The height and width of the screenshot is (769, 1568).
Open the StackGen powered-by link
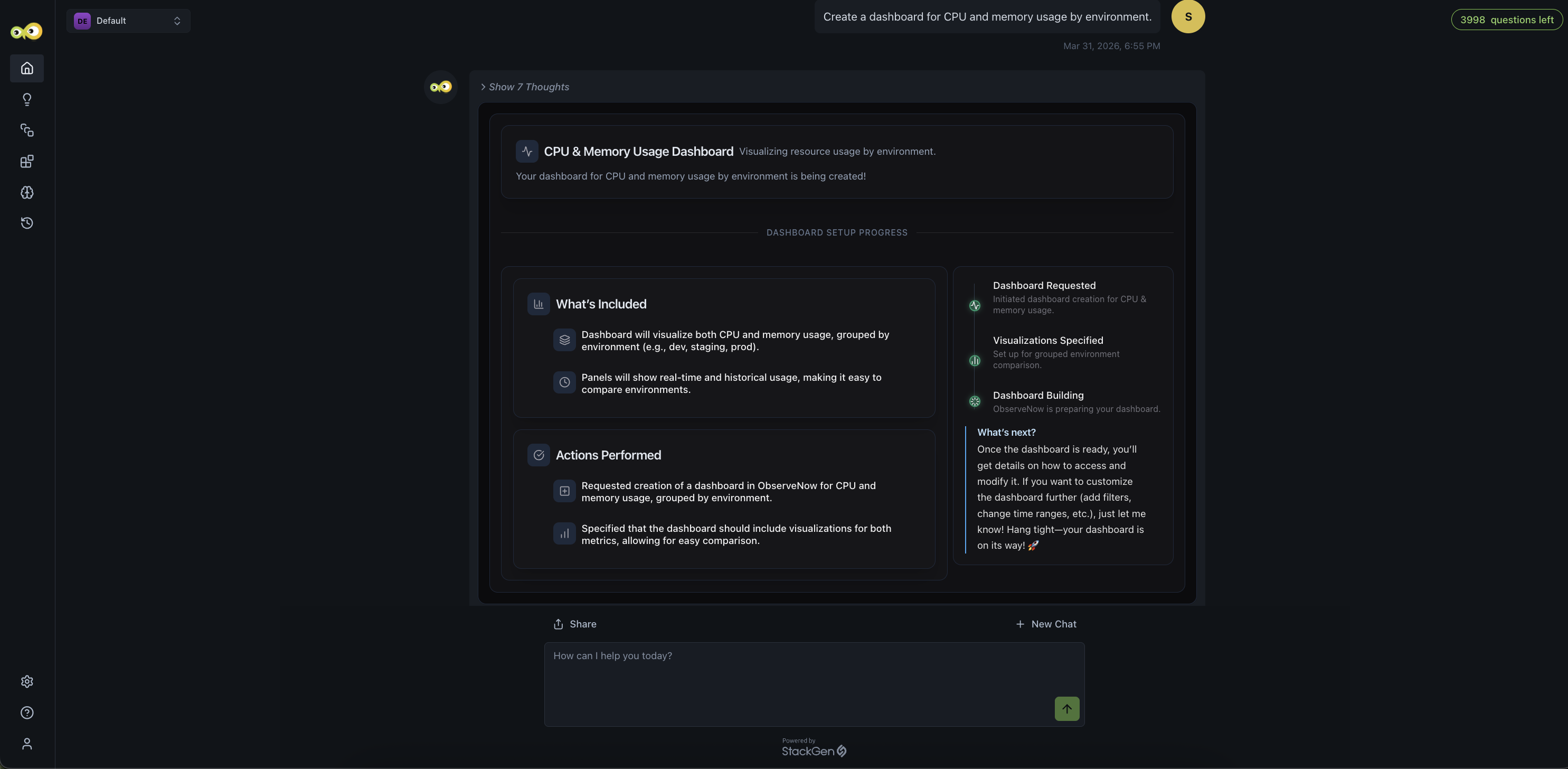point(814,748)
